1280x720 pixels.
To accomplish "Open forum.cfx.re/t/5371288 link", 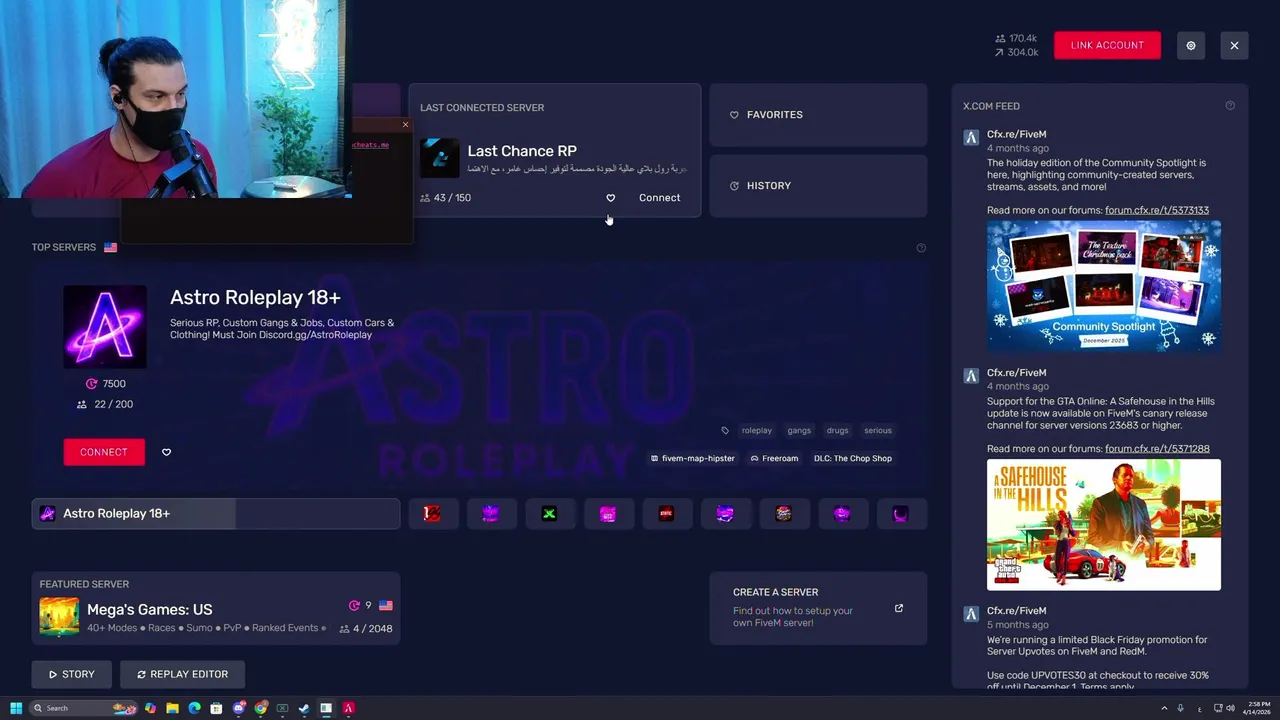I will click(x=1157, y=449).
